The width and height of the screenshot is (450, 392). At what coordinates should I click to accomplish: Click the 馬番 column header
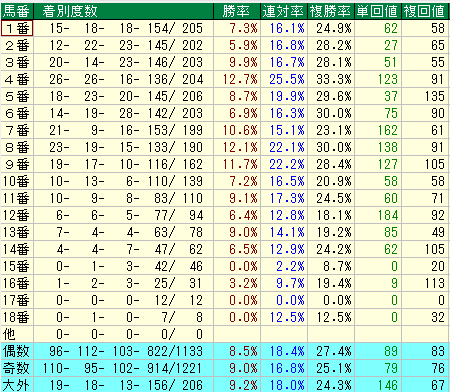[17, 11]
